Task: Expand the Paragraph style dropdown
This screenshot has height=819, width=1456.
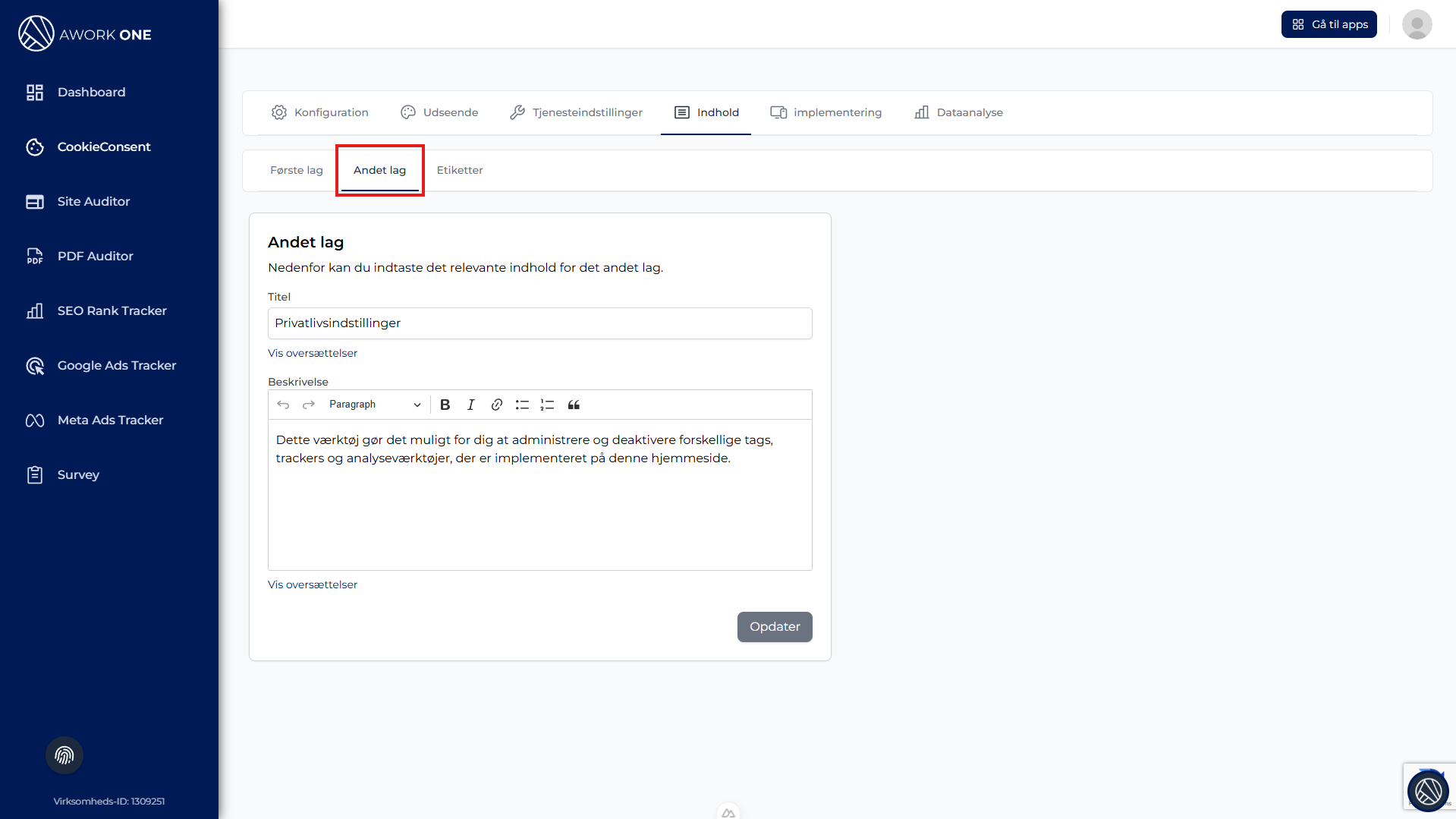Action: pyautogui.click(x=375, y=405)
